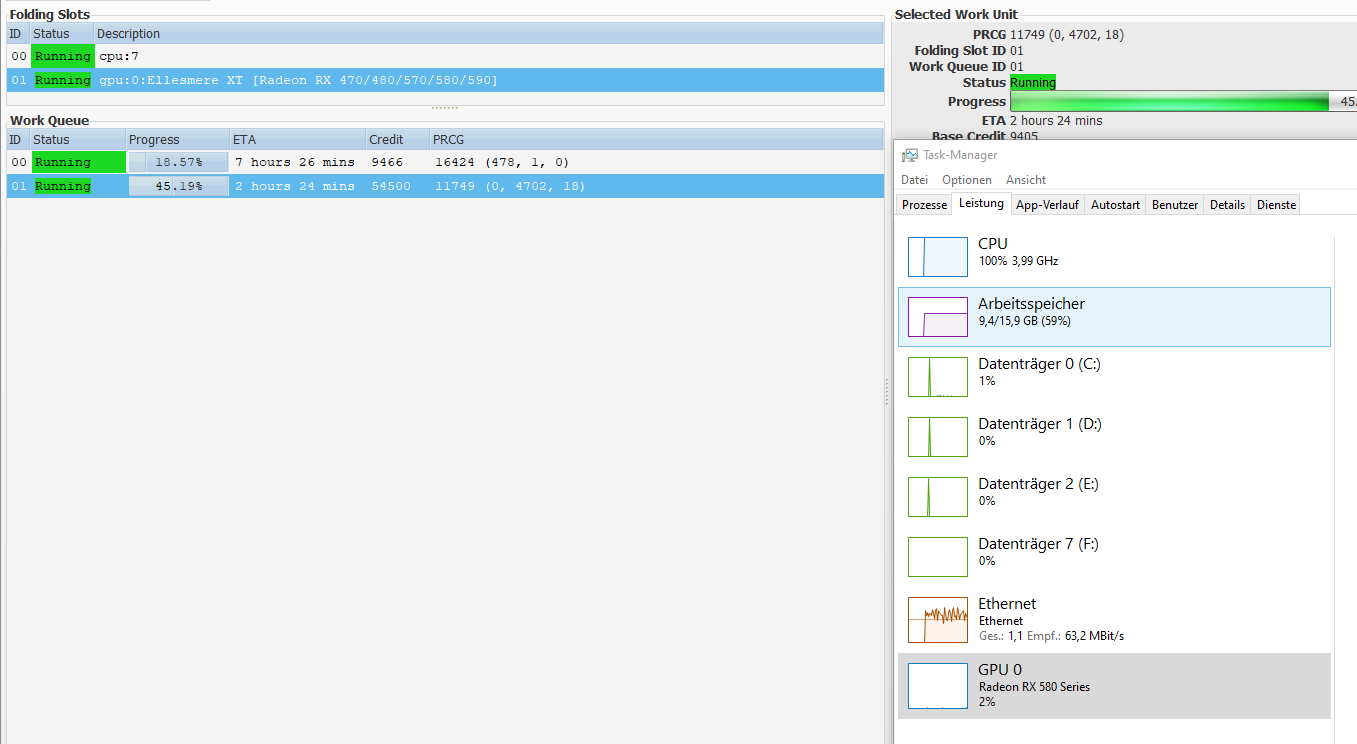Click the Selected Work Unit progress bar
The width and height of the screenshot is (1357, 744).
pyautogui.click(x=1183, y=102)
